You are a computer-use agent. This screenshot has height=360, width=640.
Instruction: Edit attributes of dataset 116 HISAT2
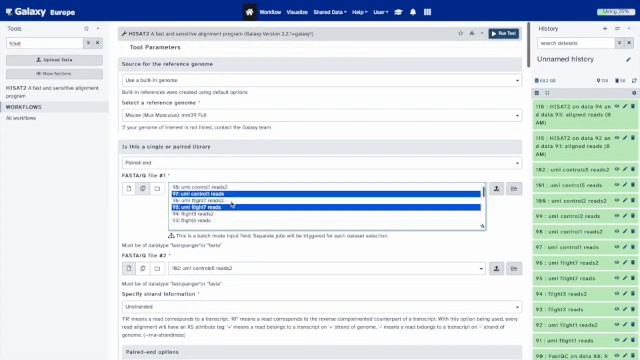625,106
